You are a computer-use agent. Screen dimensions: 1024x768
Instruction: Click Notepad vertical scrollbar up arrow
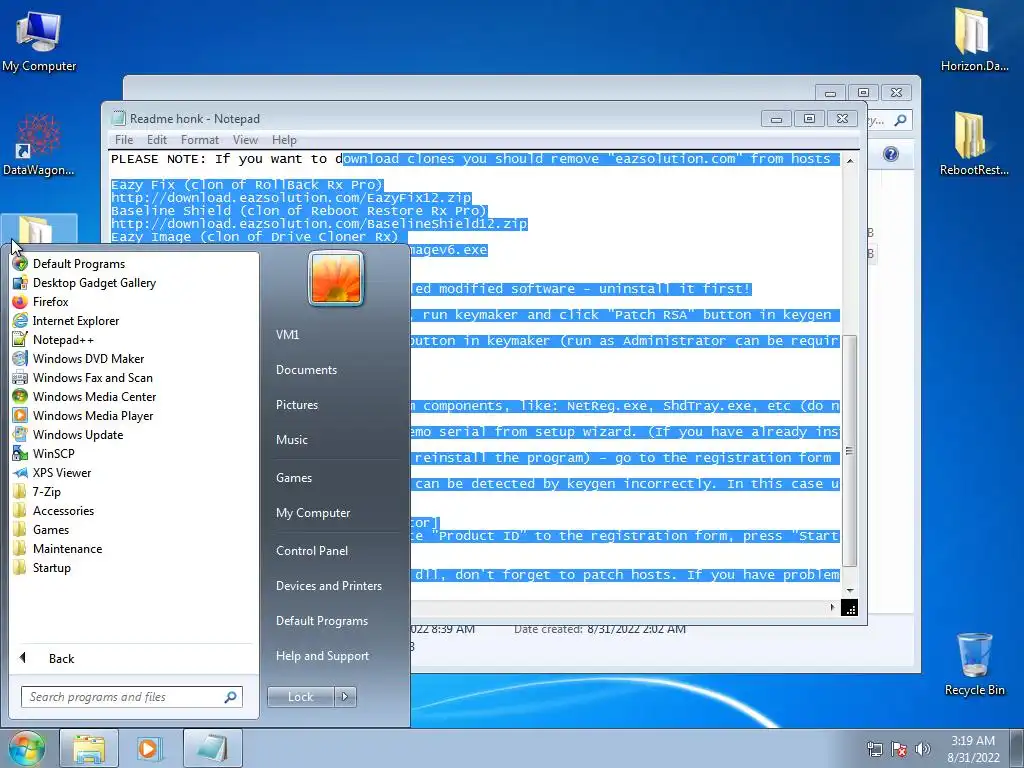pyautogui.click(x=850, y=160)
